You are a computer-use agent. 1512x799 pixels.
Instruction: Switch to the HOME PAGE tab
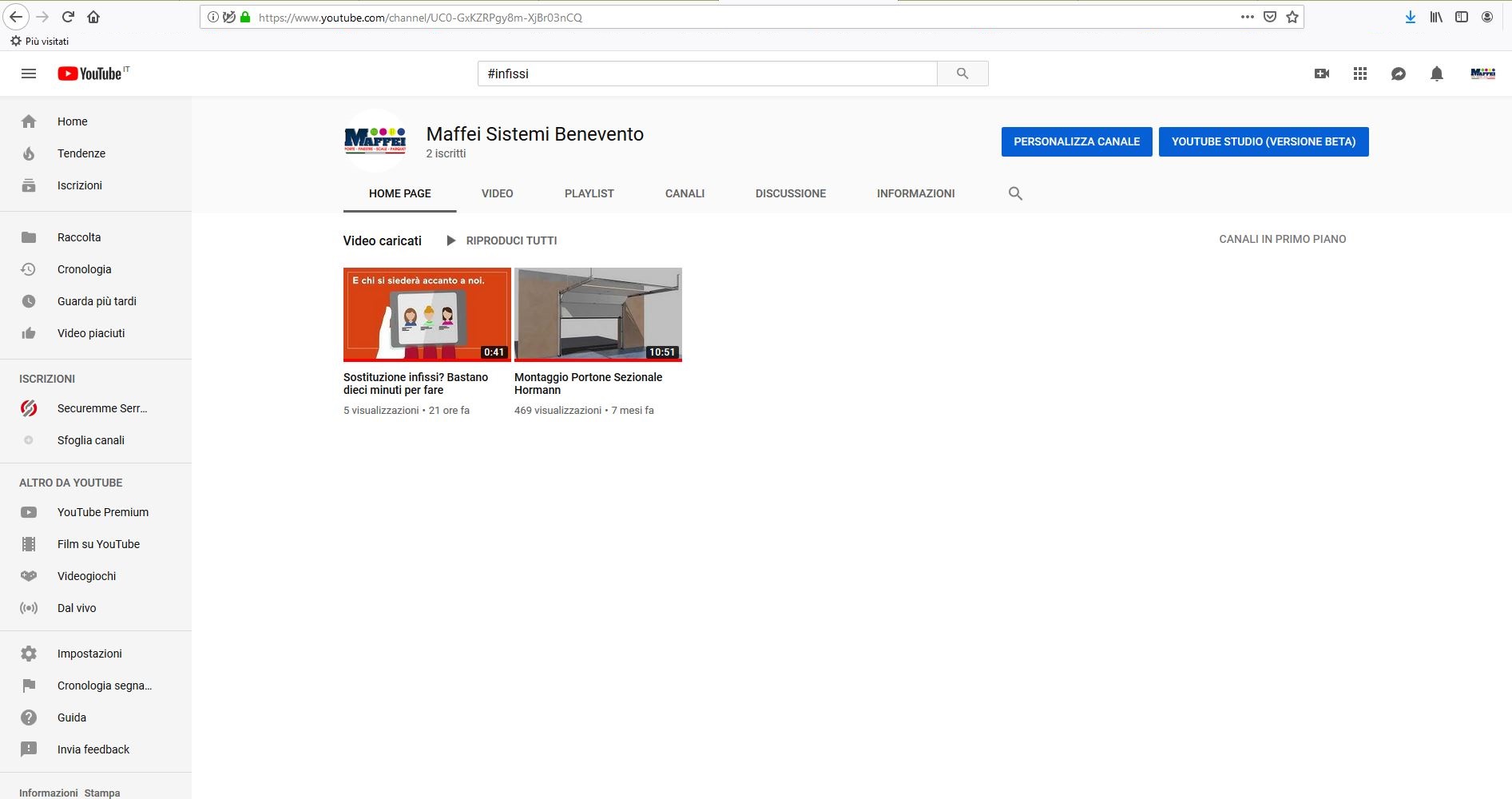click(400, 193)
